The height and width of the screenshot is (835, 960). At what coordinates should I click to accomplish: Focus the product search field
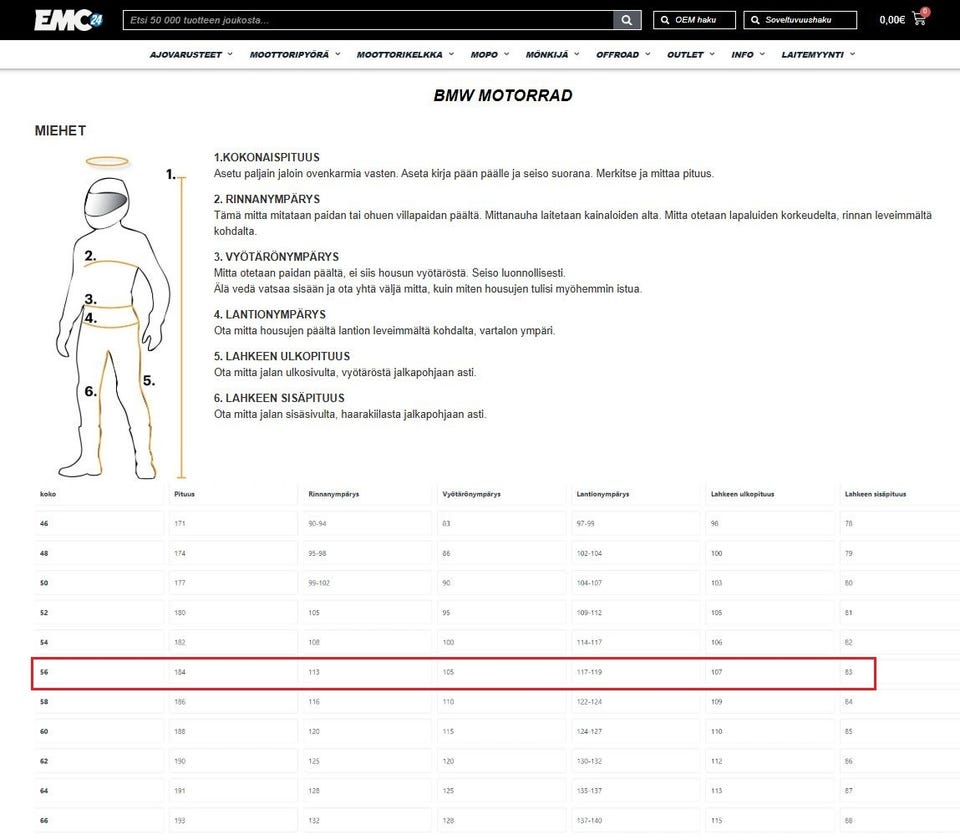click(x=368, y=20)
